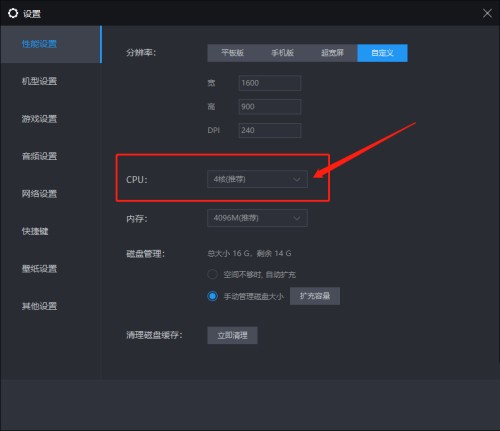Open the CPU cores dropdown arrow
Screen dimensions: 500x431
[296, 180]
